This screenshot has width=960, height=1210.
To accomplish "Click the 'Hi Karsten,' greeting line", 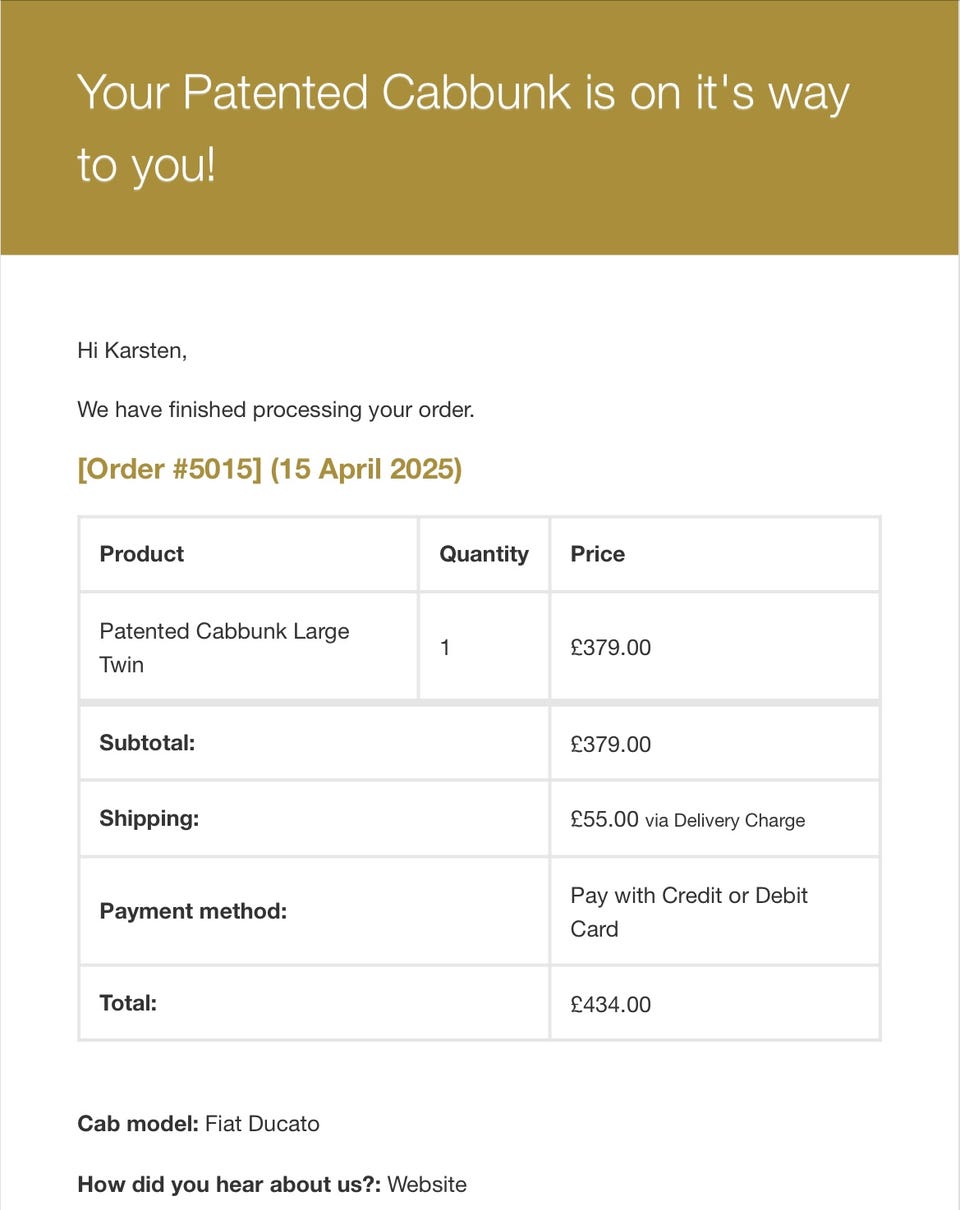I will 132,351.
